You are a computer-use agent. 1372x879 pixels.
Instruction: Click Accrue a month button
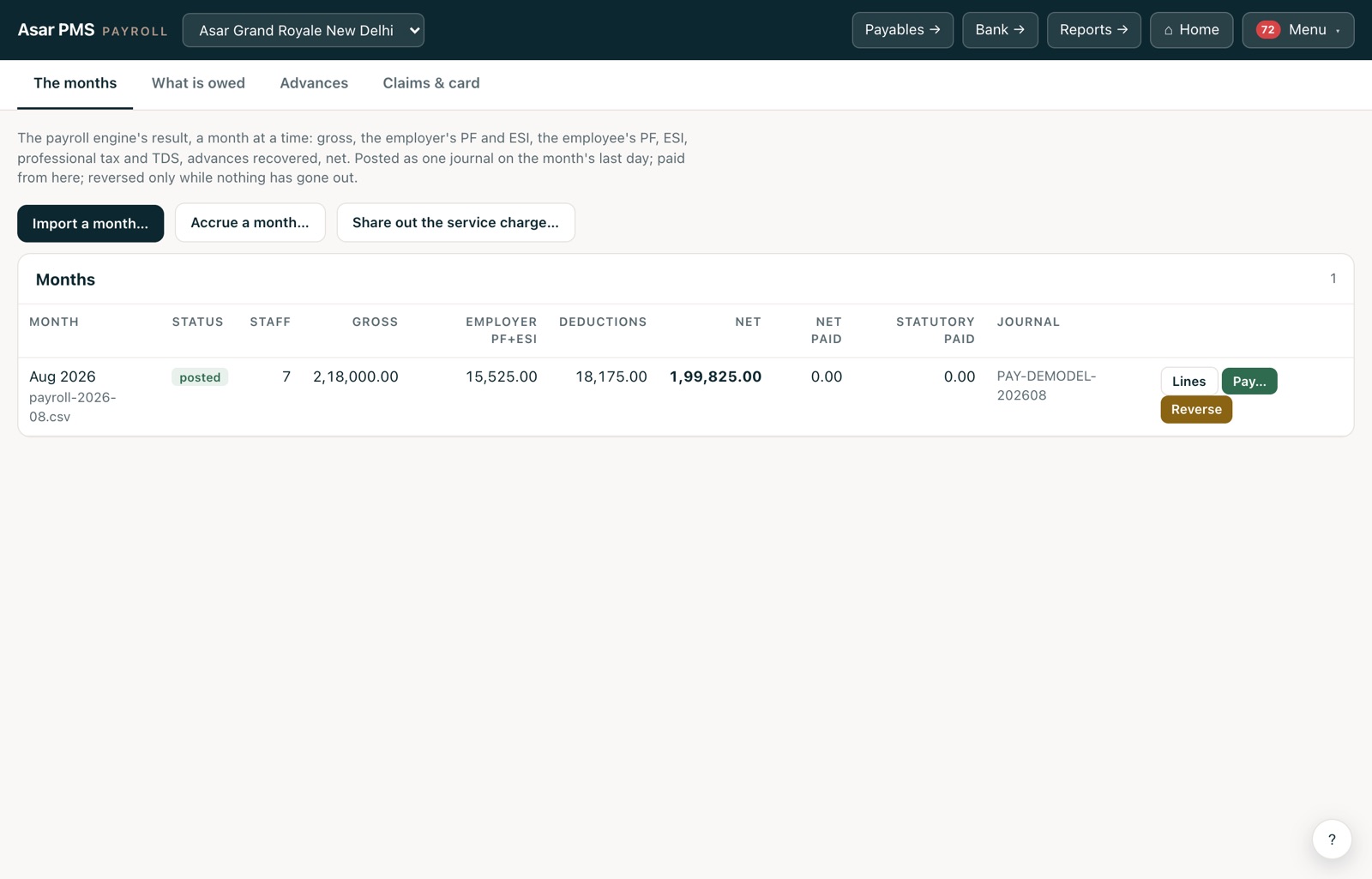click(x=250, y=223)
